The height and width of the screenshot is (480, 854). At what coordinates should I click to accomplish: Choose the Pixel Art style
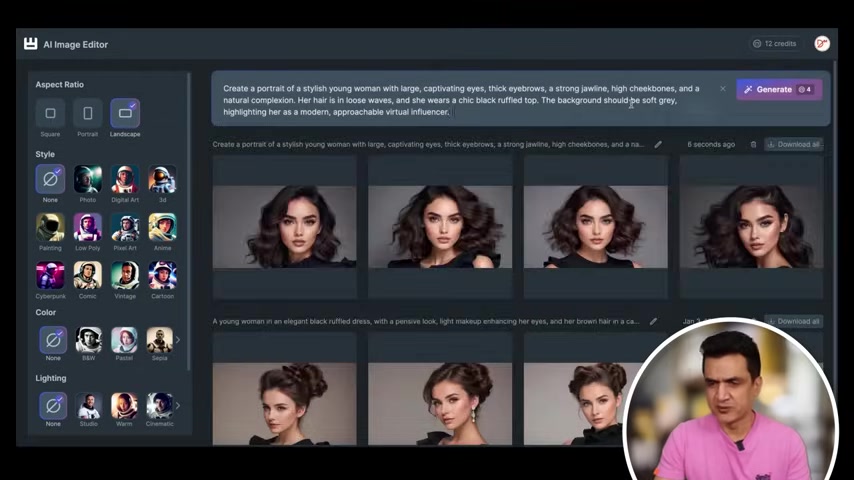tap(125, 227)
